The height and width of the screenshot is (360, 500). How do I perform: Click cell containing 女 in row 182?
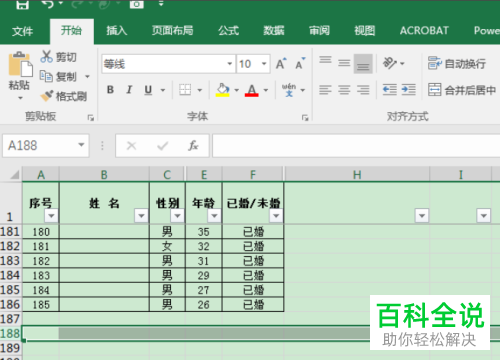167,246
